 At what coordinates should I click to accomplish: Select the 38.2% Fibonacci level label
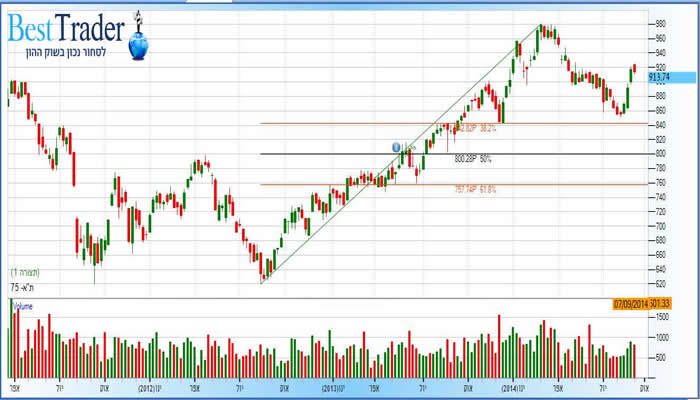pyautogui.click(x=474, y=129)
